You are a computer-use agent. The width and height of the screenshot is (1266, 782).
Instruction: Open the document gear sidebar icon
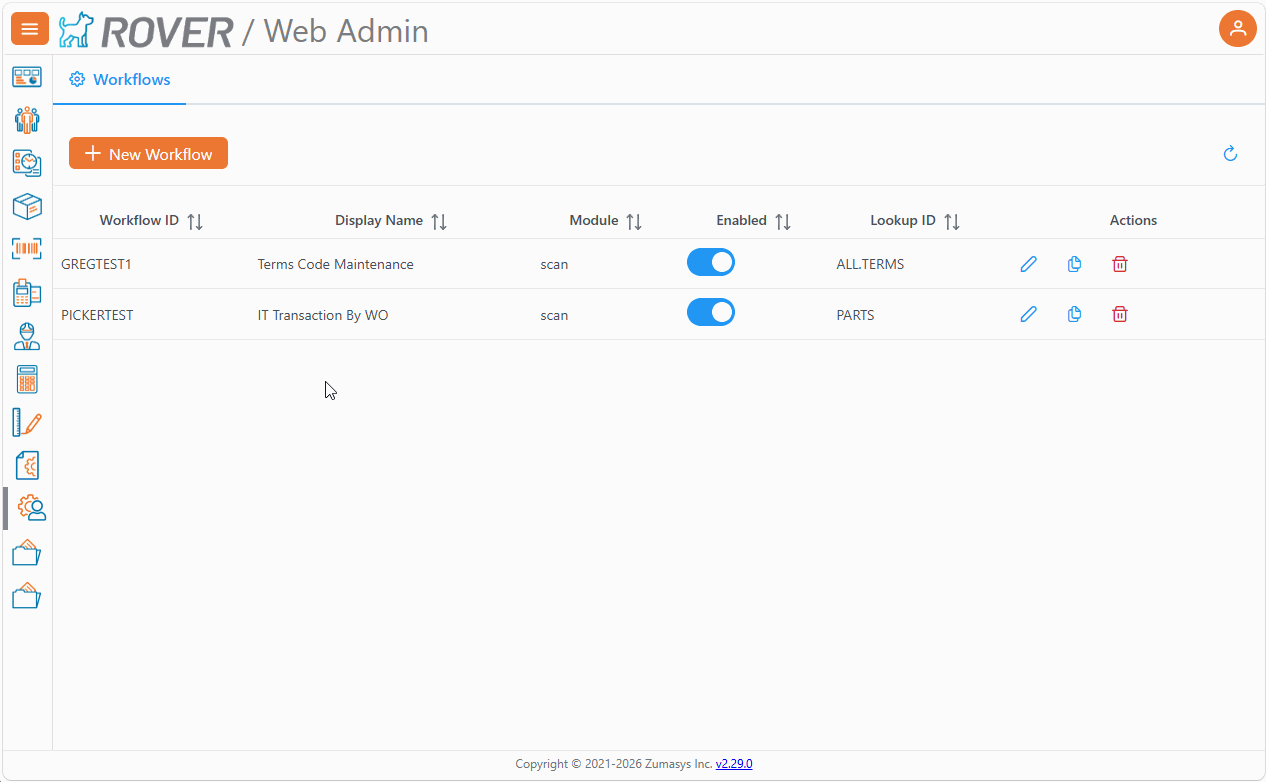point(27,465)
